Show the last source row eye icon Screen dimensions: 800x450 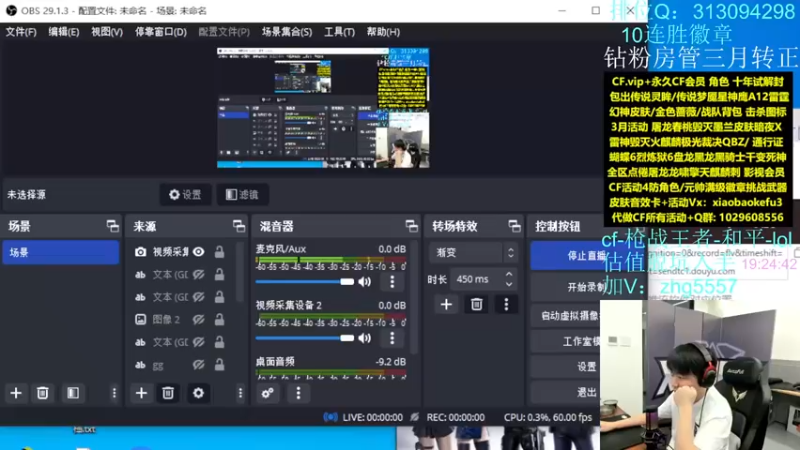198,364
